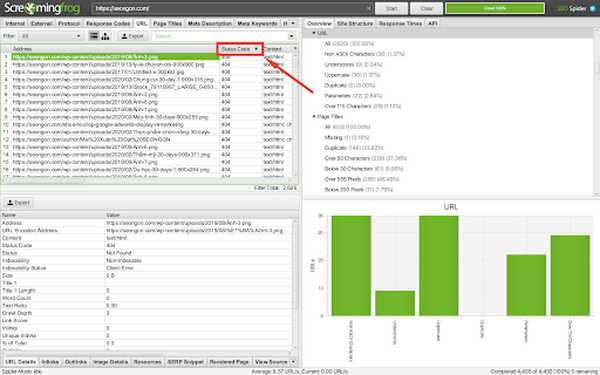Click the Clear button
This screenshot has height=375, width=600.
(427, 8)
